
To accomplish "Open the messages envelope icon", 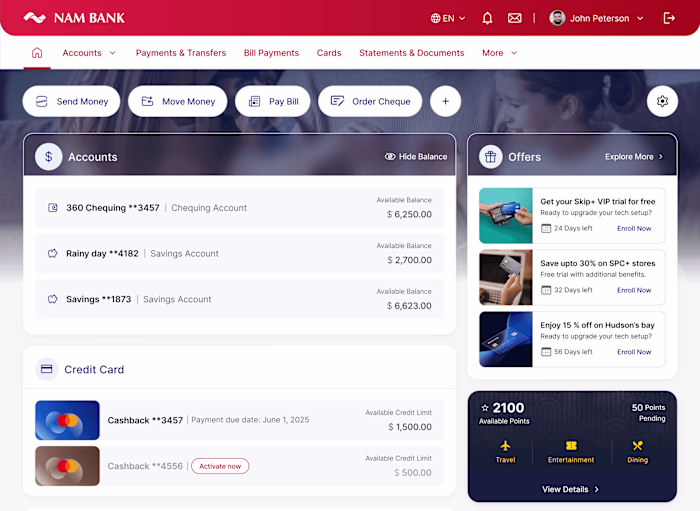I will (514, 18).
